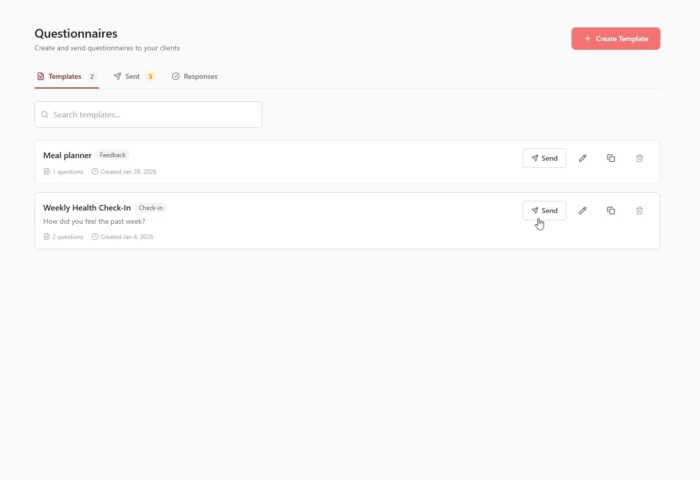Focus the Search templates field
The width and height of the screenshot is (700, 480).
pyautogui.click(x=148, y=115)
